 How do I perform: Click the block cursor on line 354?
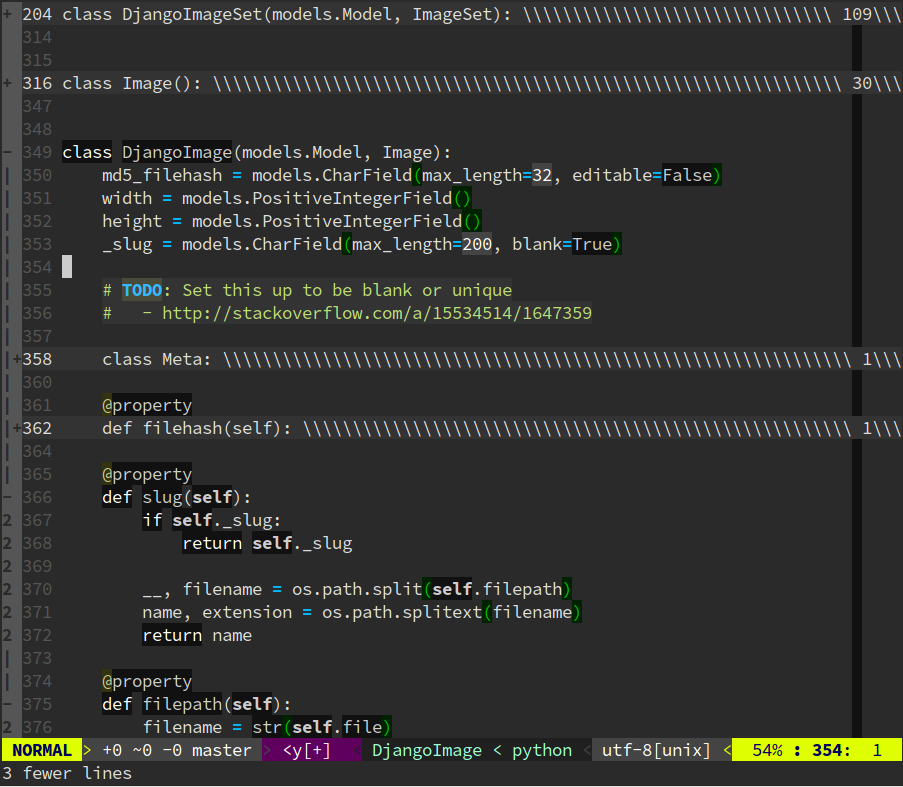(67, 267)
